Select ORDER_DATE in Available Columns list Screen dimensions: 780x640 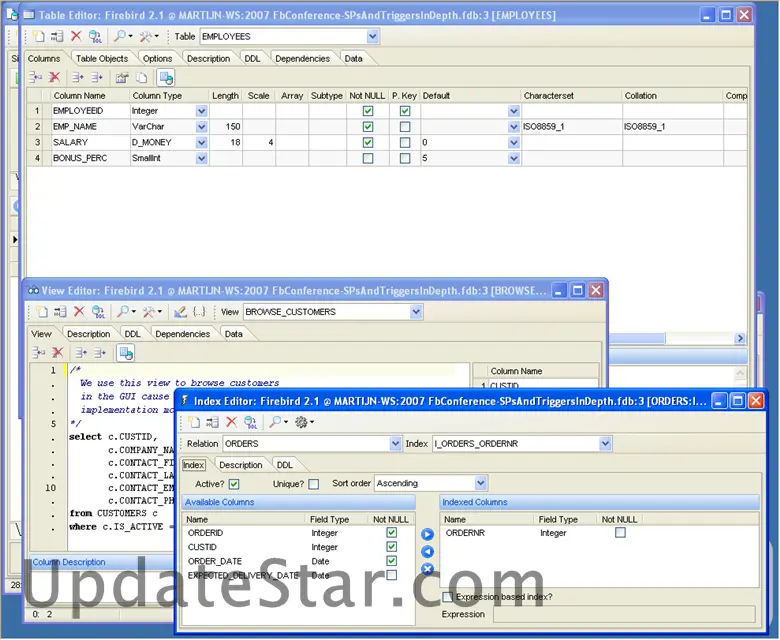click(214, 561)
